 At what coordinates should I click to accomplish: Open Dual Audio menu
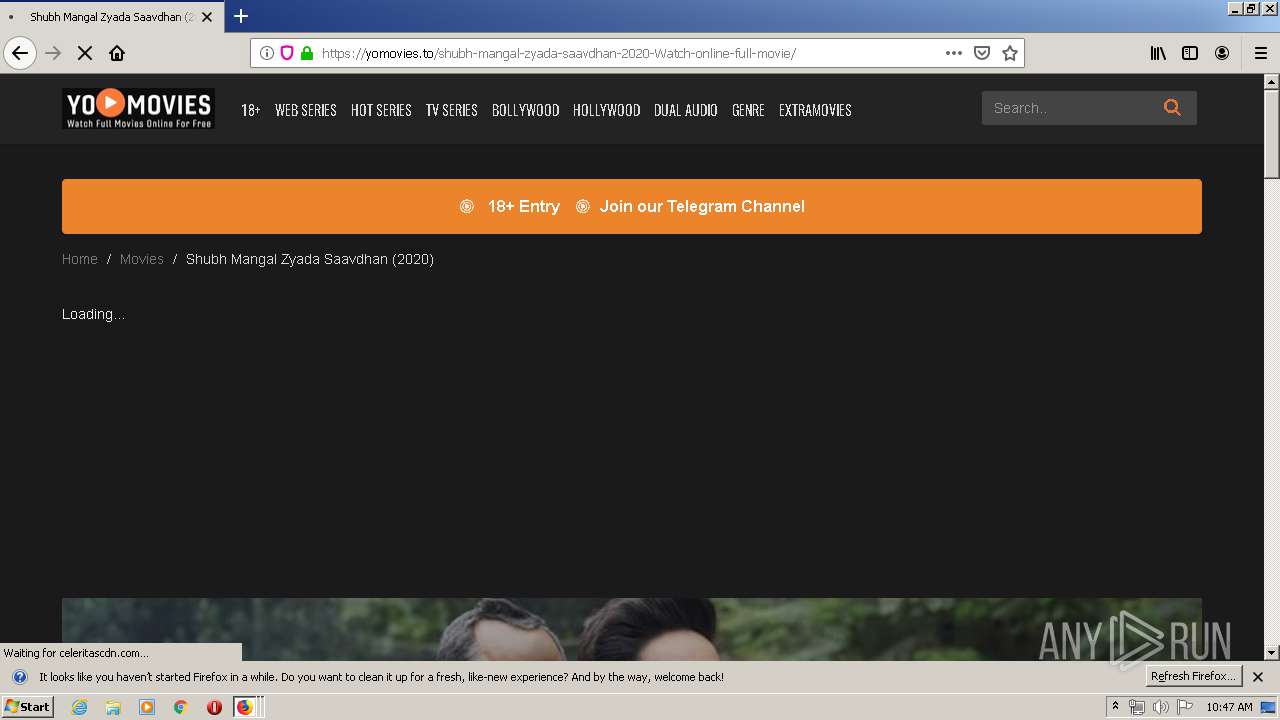686,110
